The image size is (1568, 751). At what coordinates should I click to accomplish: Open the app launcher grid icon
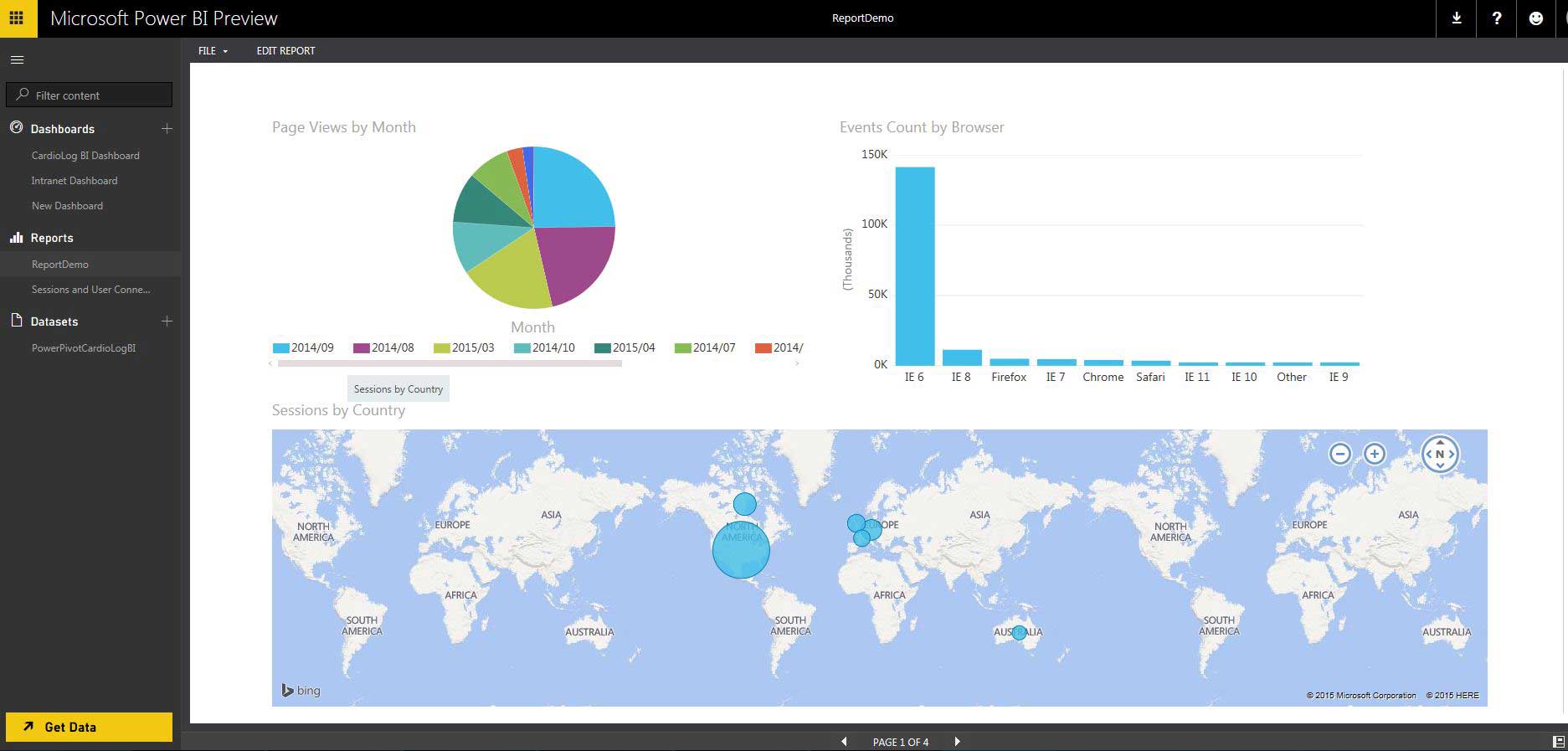point(17,18)
